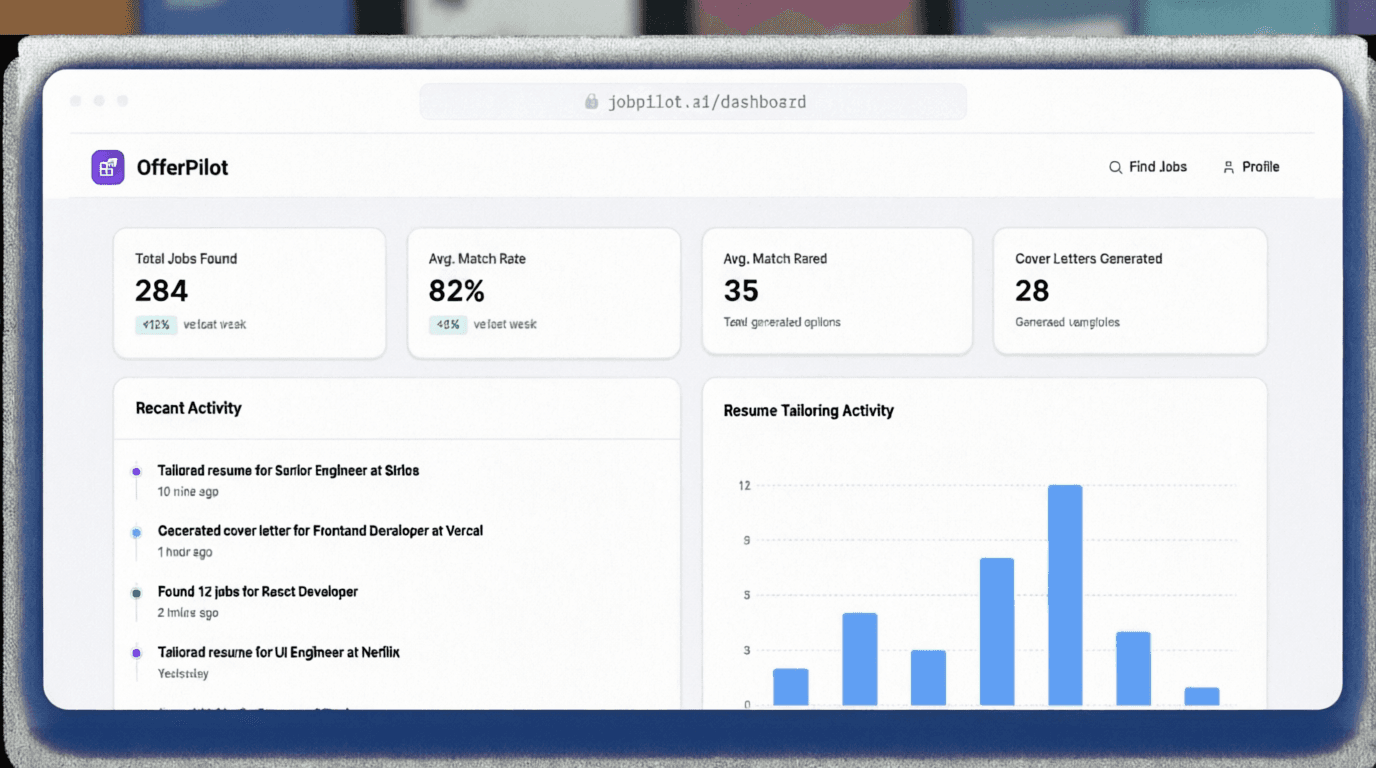
Task: Click the lock icon in address bar
Action: [x=592, y=102]
